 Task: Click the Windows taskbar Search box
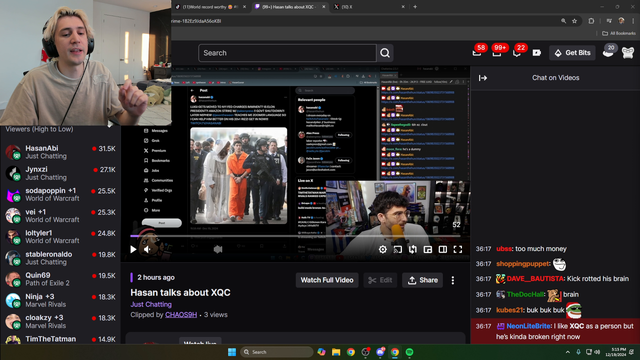(276, 352)
